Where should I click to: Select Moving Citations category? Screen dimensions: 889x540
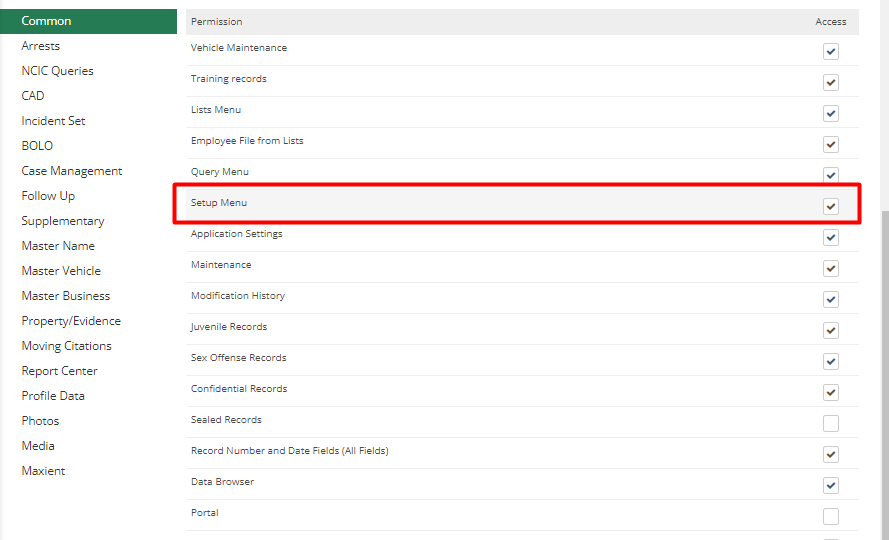pos(66,345)
